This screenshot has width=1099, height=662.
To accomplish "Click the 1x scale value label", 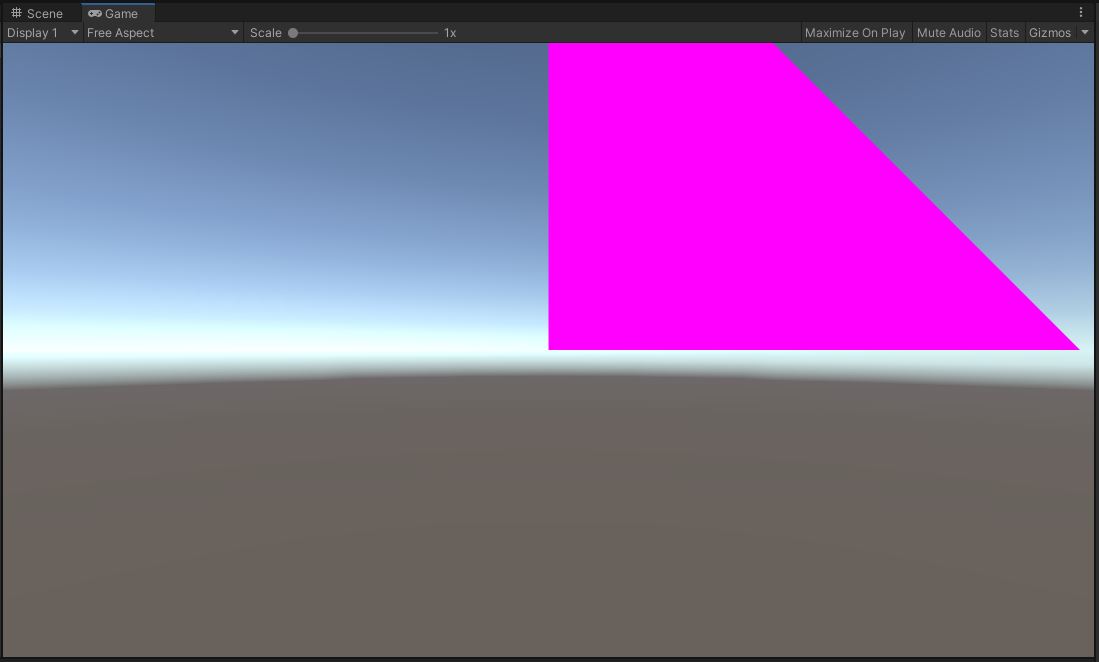I will 448,32.
